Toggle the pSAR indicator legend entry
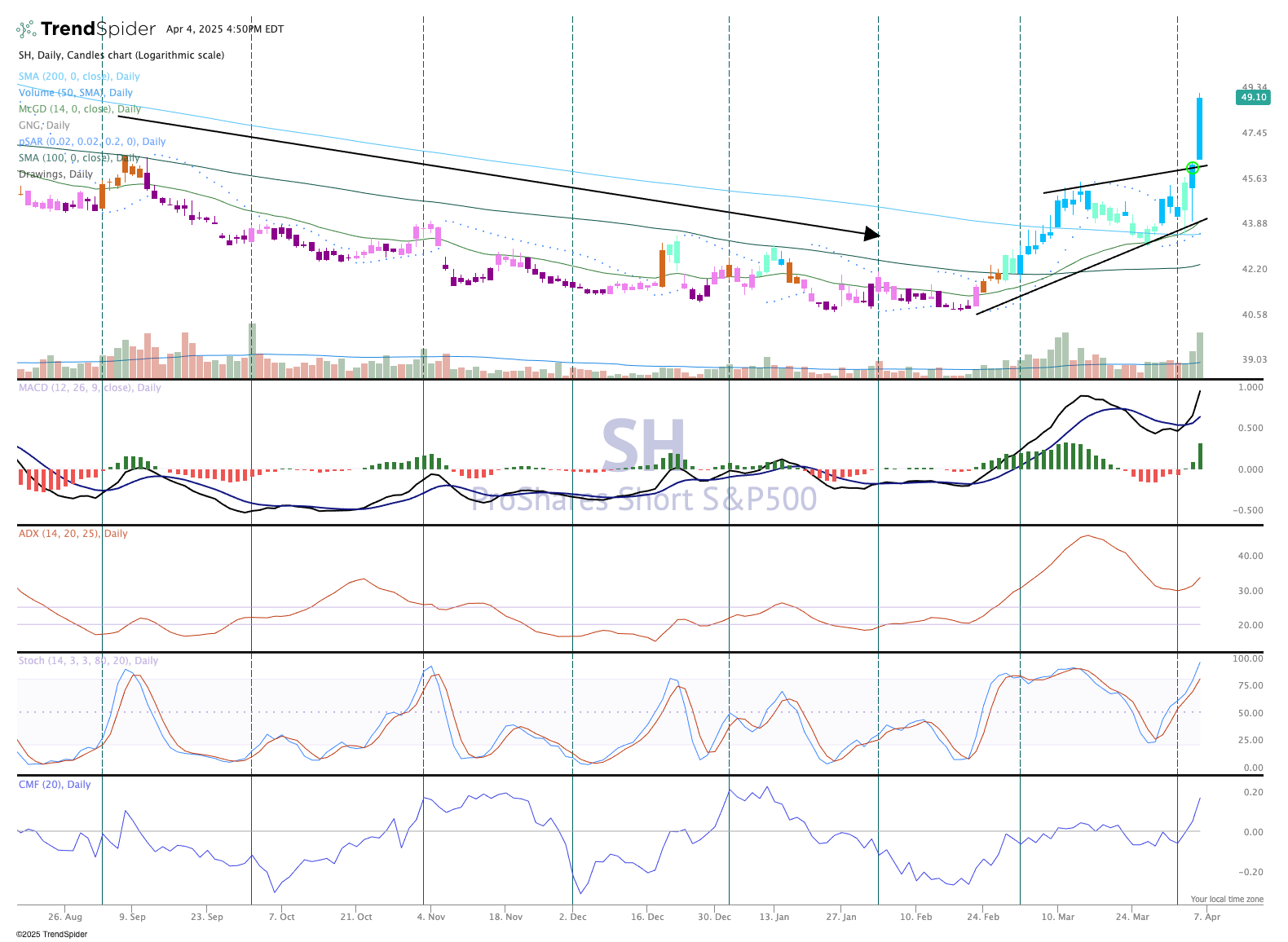Screen dimensions: 1288x942 92,142
